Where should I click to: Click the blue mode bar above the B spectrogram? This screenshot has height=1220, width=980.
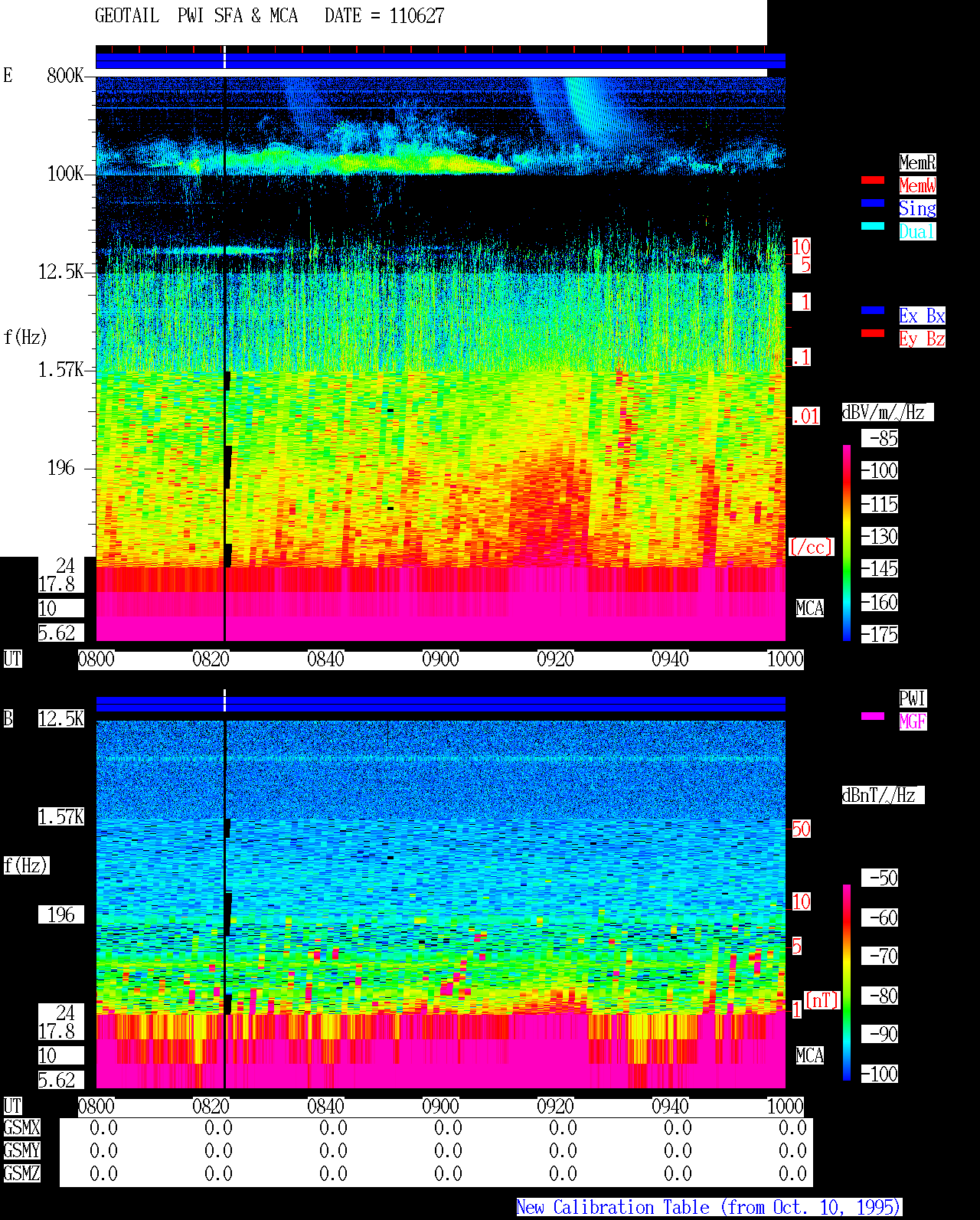[x=440, y=705]
